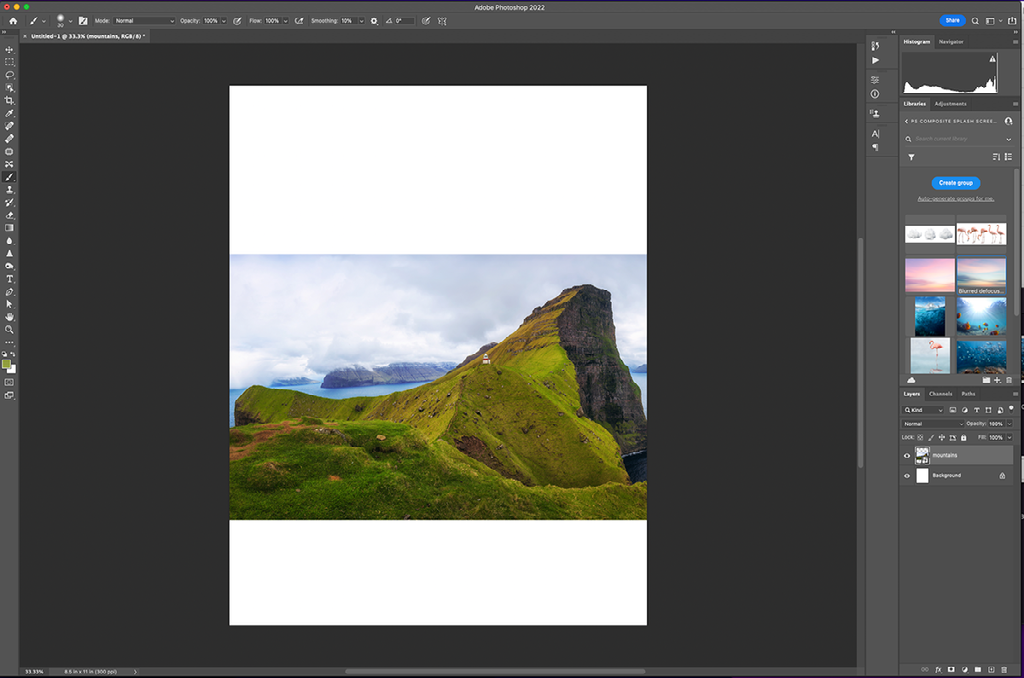Switch to the Channels tab
This screenshot has height=678, width=1024.
(940, 394)
